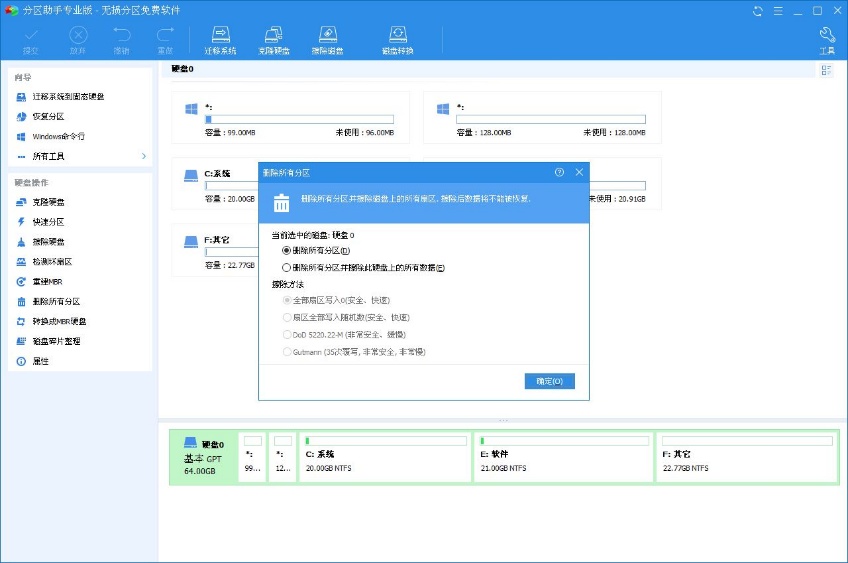
Task: Click the F:其它 partition card
Action: [x=215, y=250]
